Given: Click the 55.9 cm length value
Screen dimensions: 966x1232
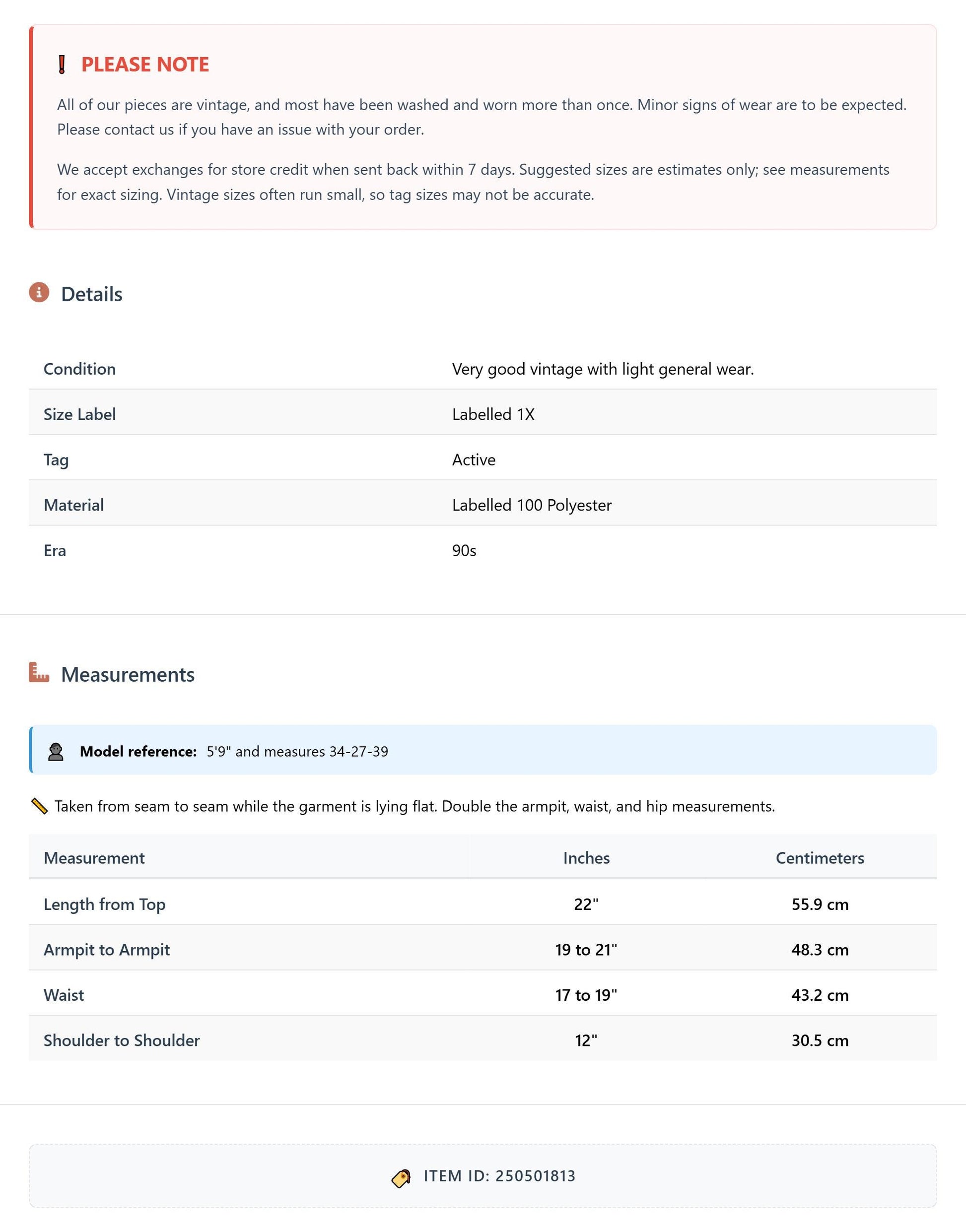Looking at the screenshot, I should coord(820,904).
